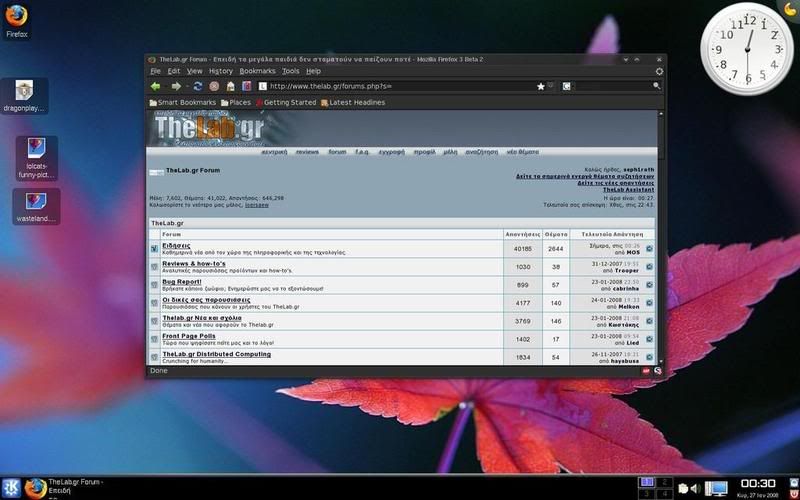Open last poster hayabusa link
The image size is (800, 500).
625,361
